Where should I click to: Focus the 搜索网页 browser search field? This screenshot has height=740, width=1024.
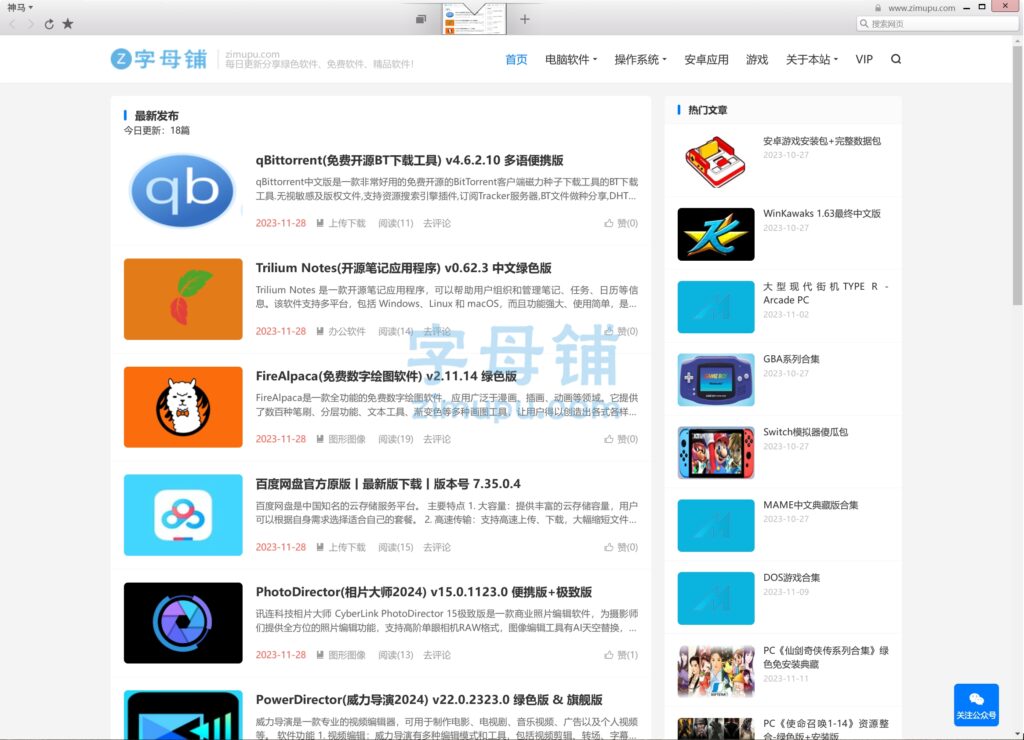click(937, 24)
